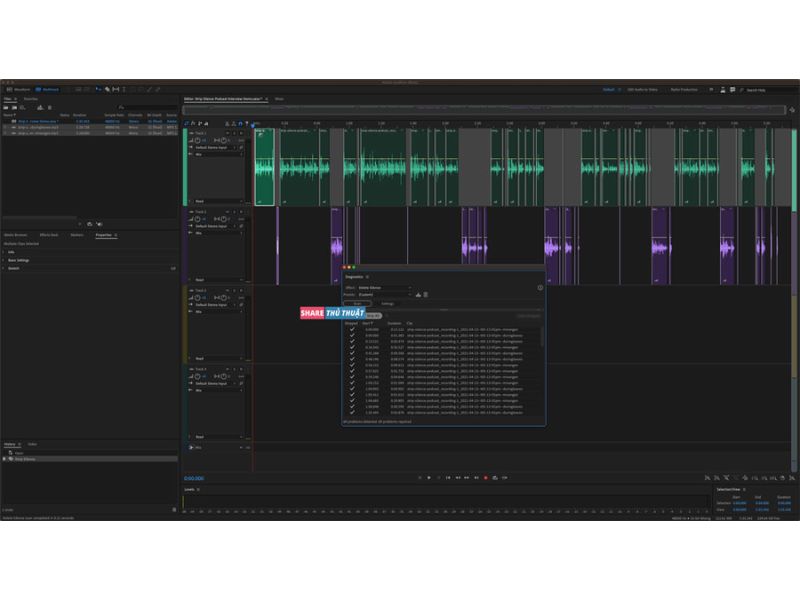This screenshot has height=600, width=800.
Task: Click the delete preset trash icon in Diagnostics
Action: tap(426, 295)
